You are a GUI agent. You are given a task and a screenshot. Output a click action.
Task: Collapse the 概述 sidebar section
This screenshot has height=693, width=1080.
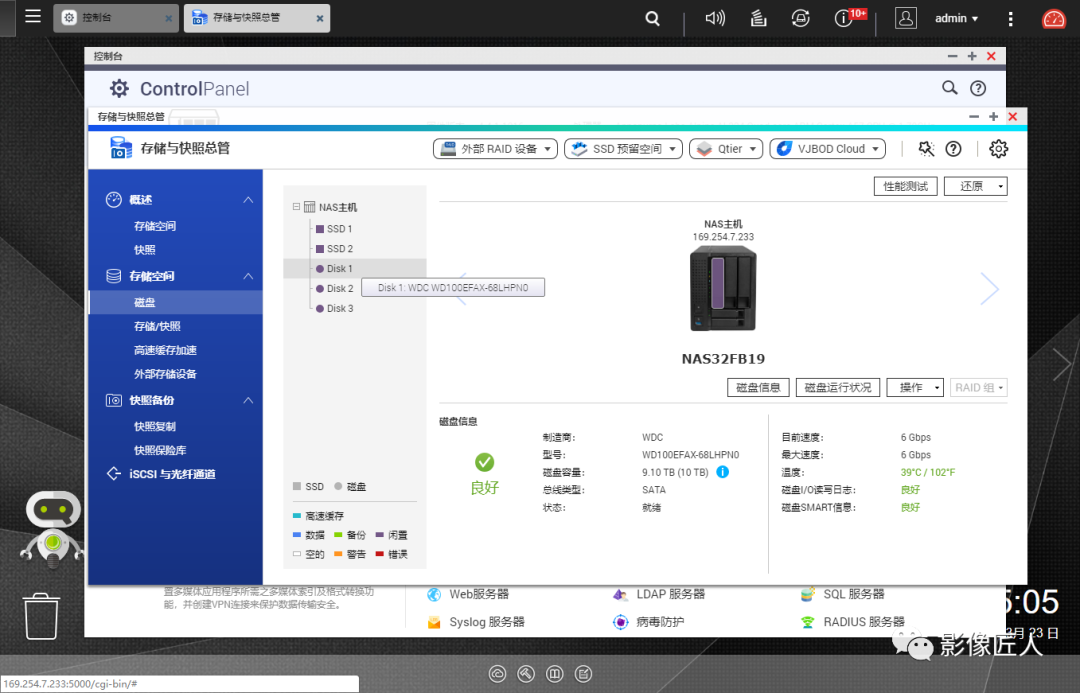click(248, 200)
